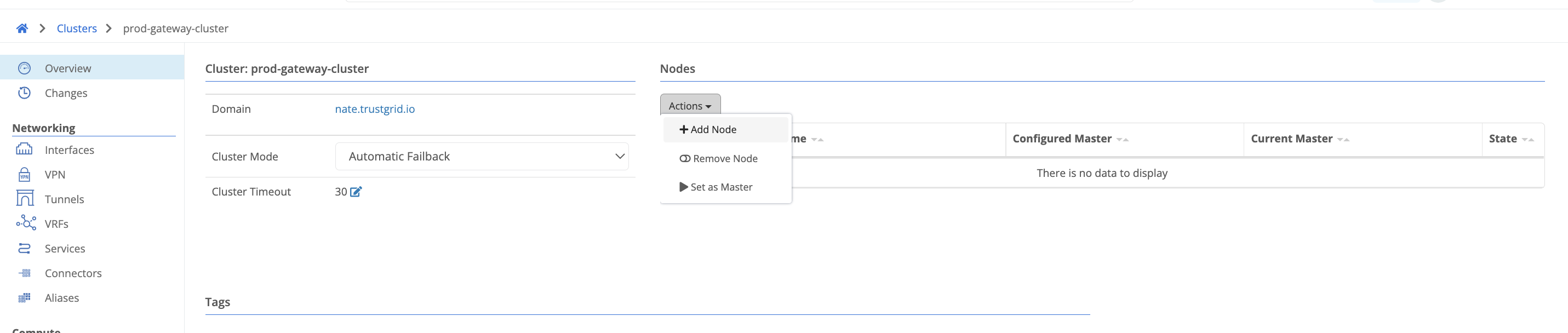Screen dimensions: 1568x333
Task: Go to Clusters breadcrumb link
Action: (x=77, y=28)
